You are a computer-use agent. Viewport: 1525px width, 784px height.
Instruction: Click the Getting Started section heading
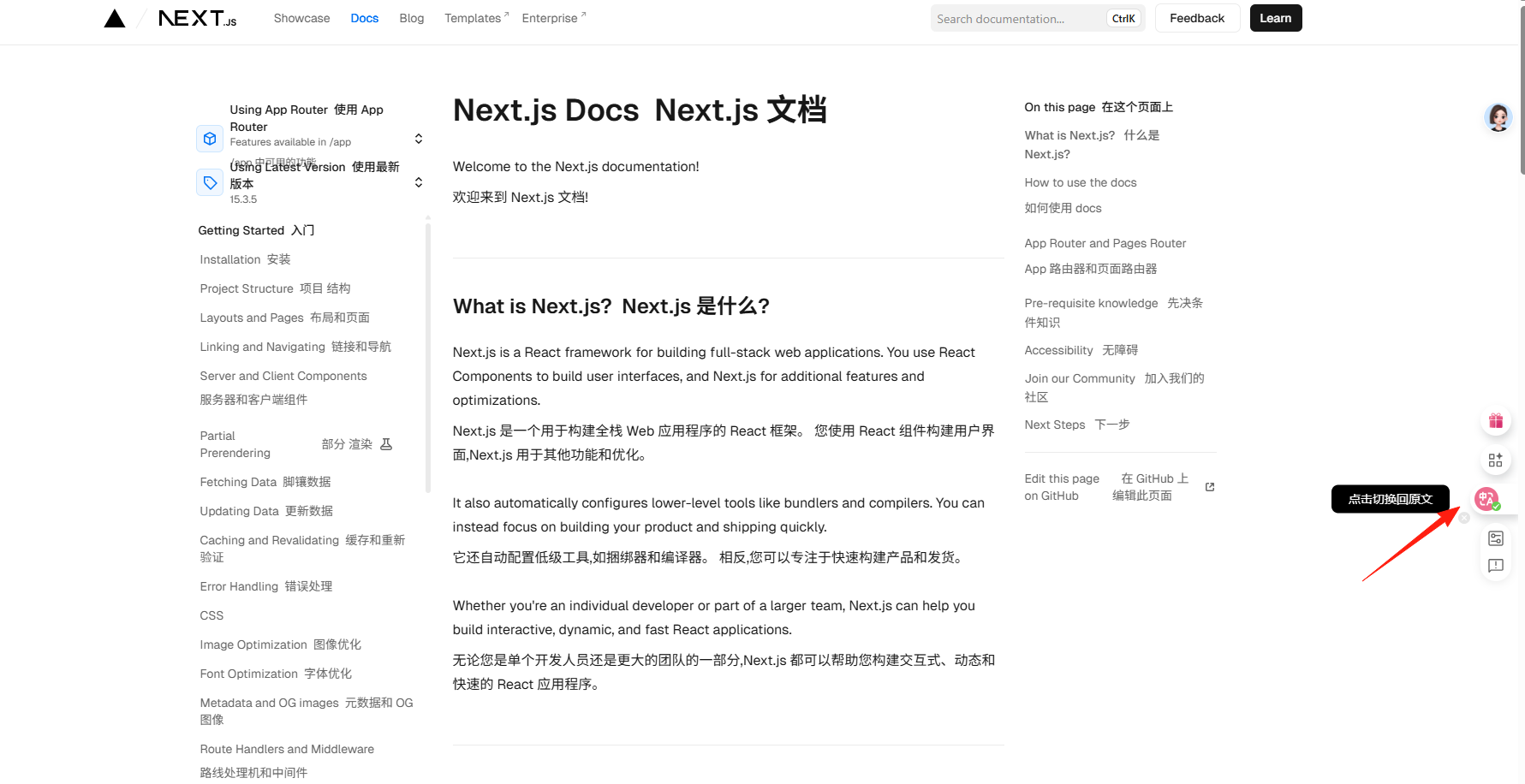tap(256, 230)
